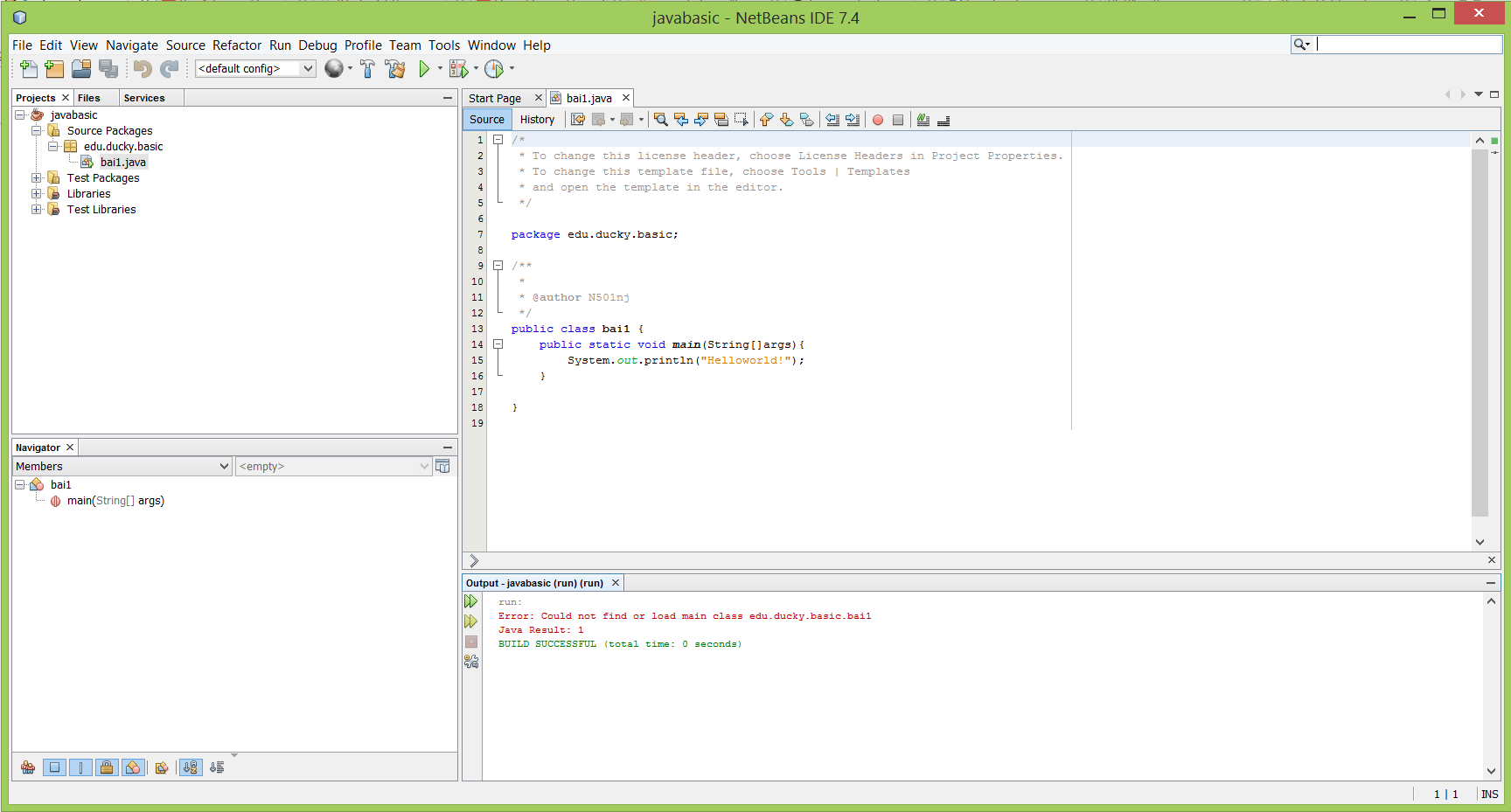1511x812 pixels.
Task: Expand the Libraries tree node
Action: pos(36,193)
